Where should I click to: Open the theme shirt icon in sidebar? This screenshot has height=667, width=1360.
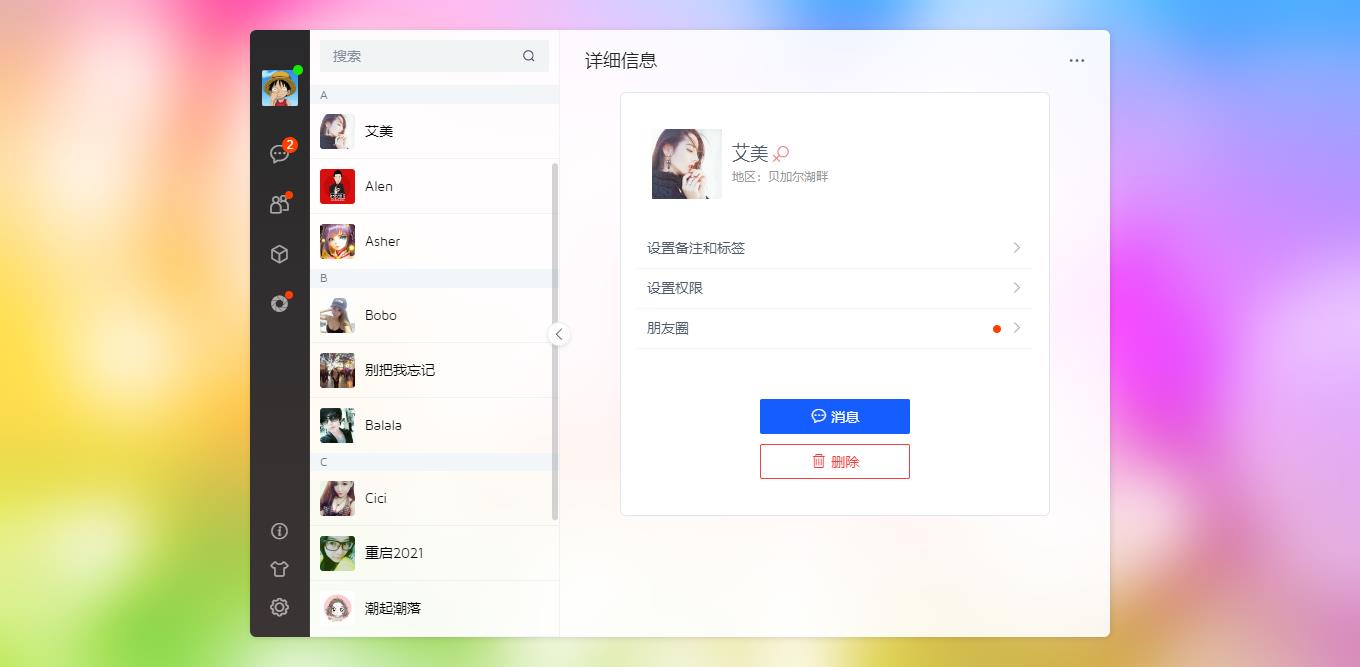coord(280,568)
